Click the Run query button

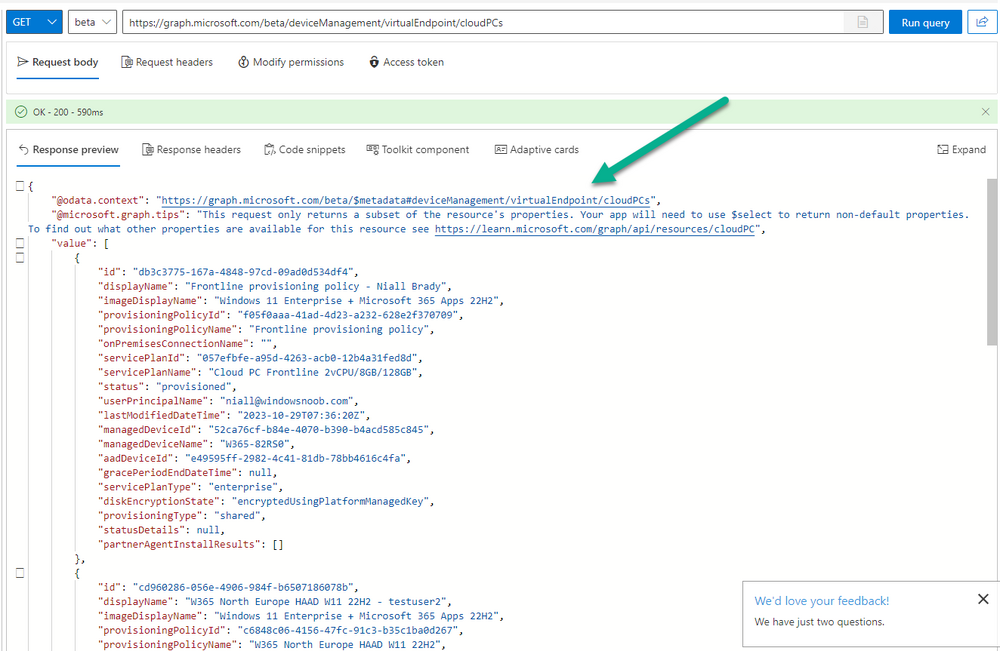[x=925, y=22]
